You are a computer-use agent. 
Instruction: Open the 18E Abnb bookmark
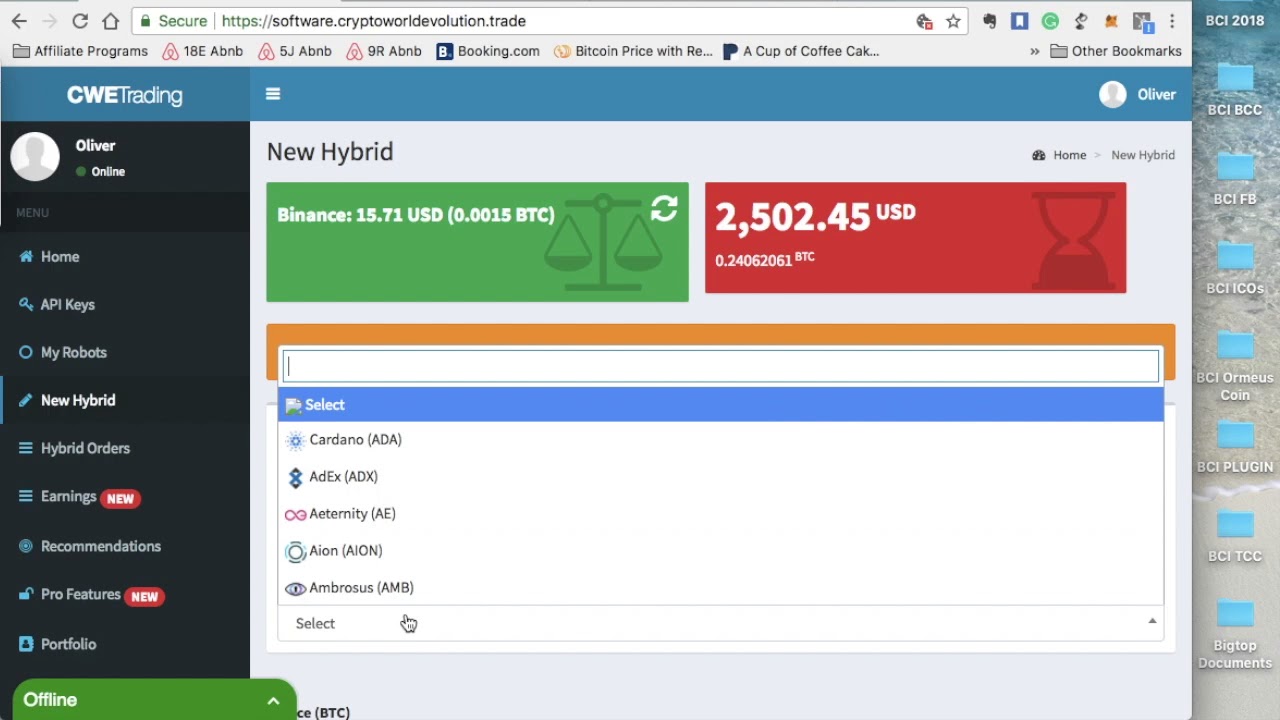click(x=203, y=51)
